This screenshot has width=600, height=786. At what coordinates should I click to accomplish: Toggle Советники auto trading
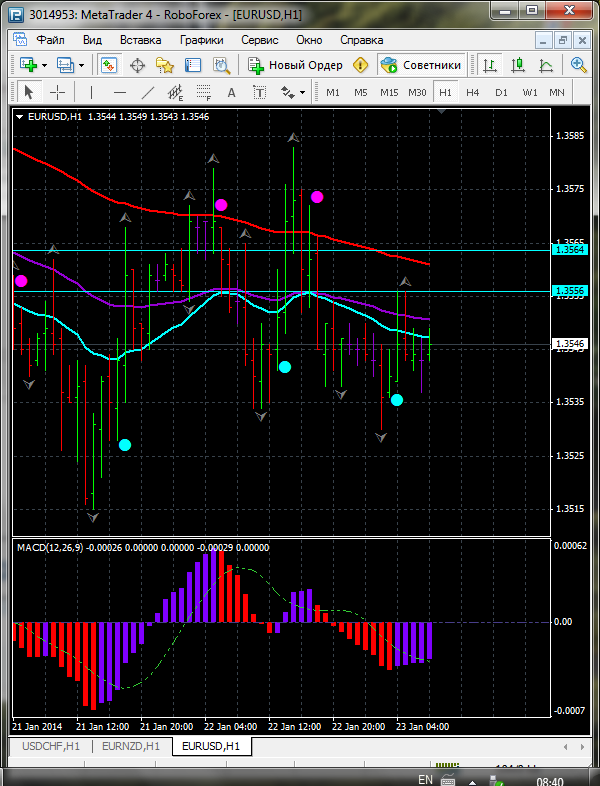[x=421, y=65]
